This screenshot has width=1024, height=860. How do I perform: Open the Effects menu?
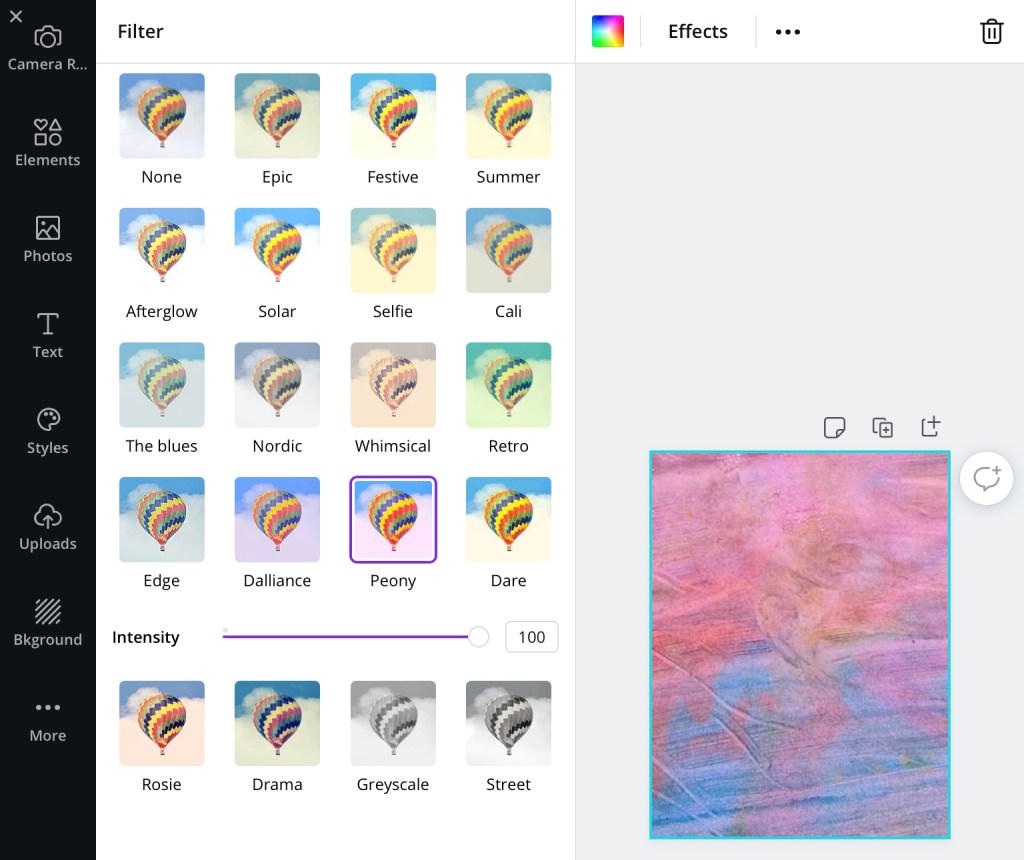click(x=697, y=31)
